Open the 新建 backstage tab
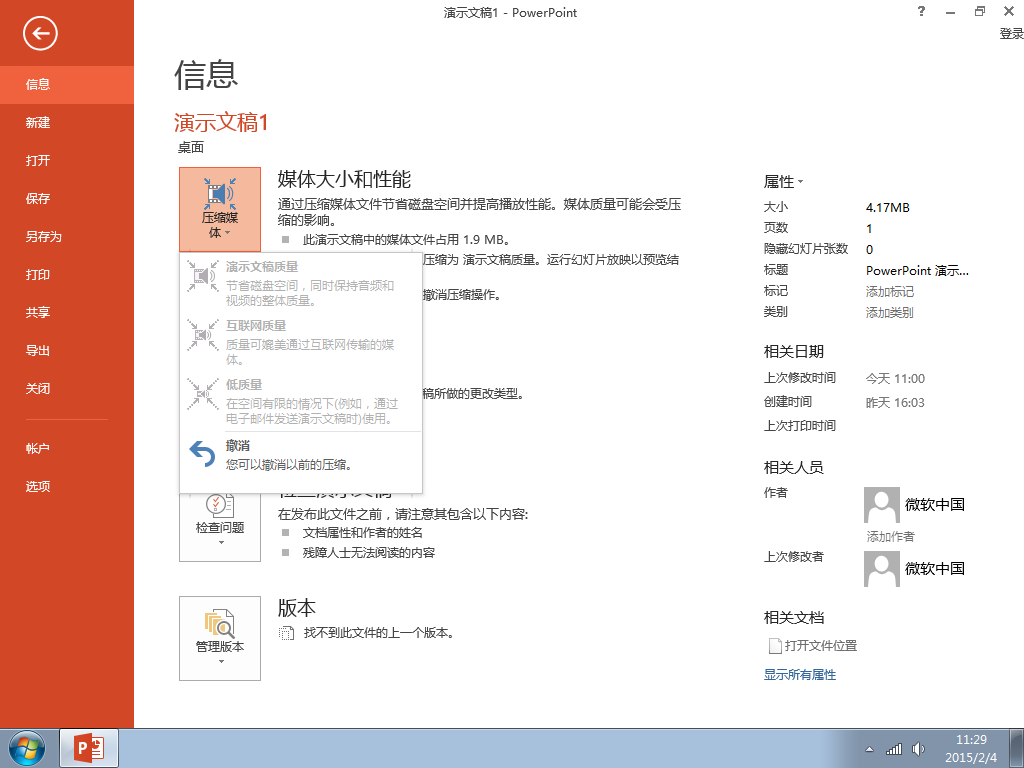 tap(67, 122)
